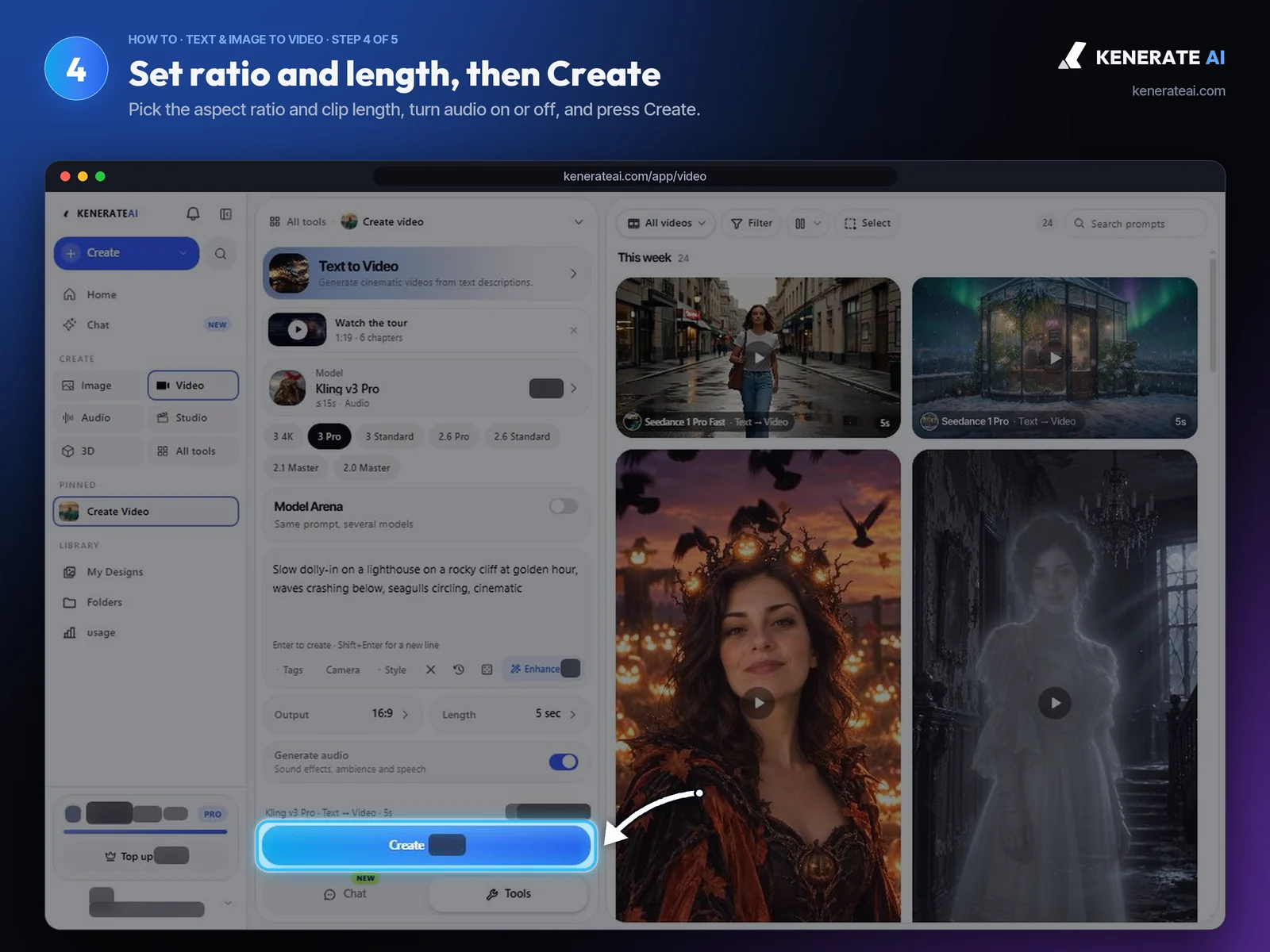1270x952 pixels.
Task: Switch to the Tools bottom tab
Action: click(509, 894)
